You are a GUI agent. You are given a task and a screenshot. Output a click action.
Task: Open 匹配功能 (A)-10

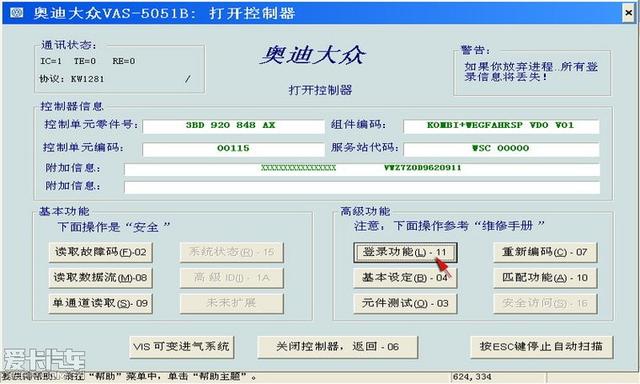[545, 278]
